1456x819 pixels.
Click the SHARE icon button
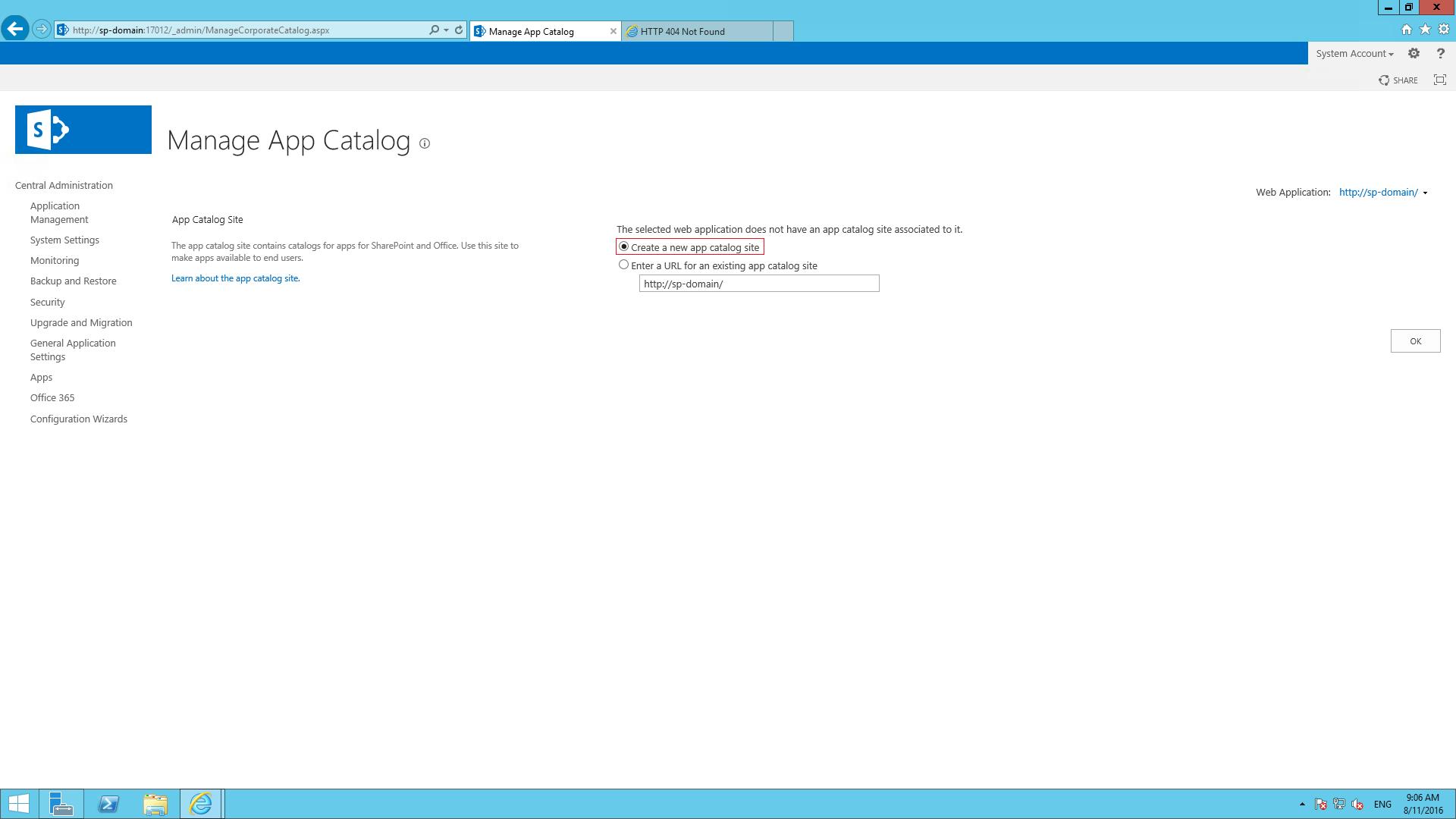tap(1398, 80)
